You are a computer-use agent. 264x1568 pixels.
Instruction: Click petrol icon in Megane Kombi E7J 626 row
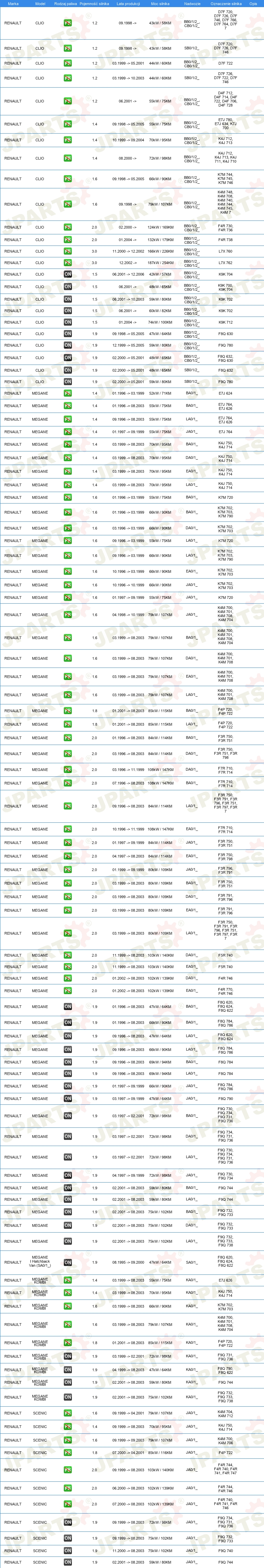coord(68,1280)
